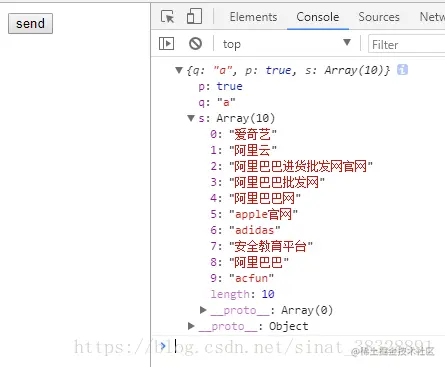Show the console sidebar icon

[x=166, y=44]
